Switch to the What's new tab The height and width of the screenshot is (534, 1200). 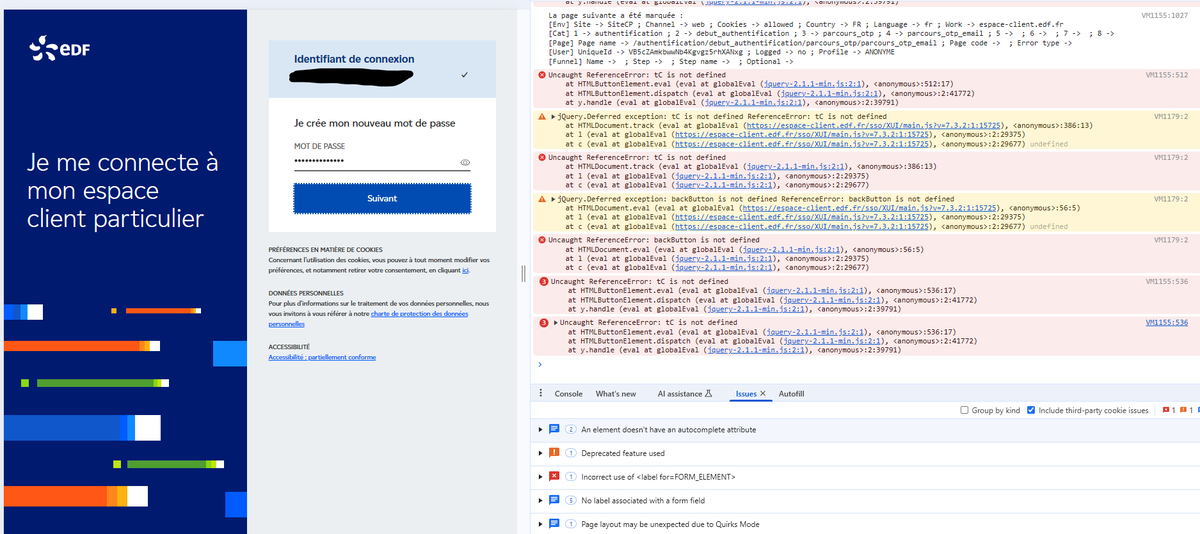(616, 394)
